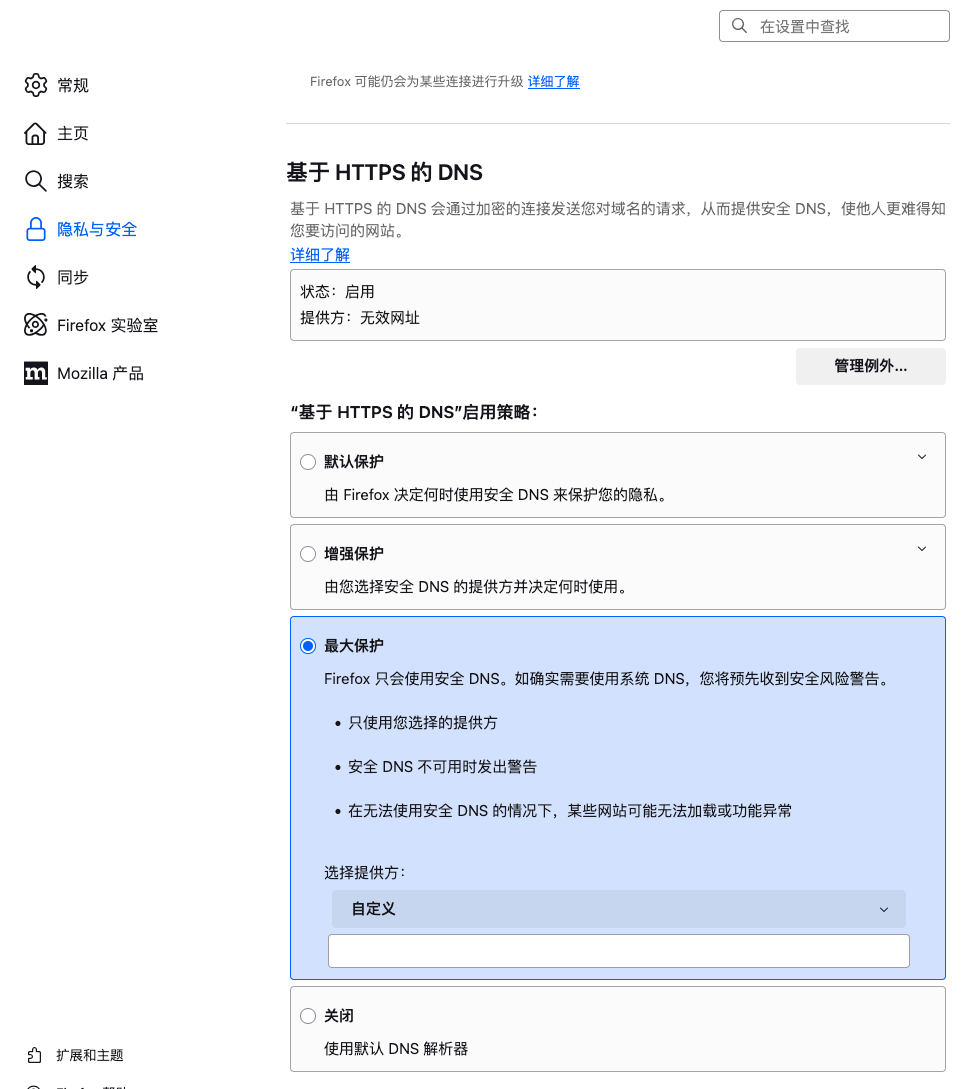Click the sync arrows icon beside 同步

[35, 277]
